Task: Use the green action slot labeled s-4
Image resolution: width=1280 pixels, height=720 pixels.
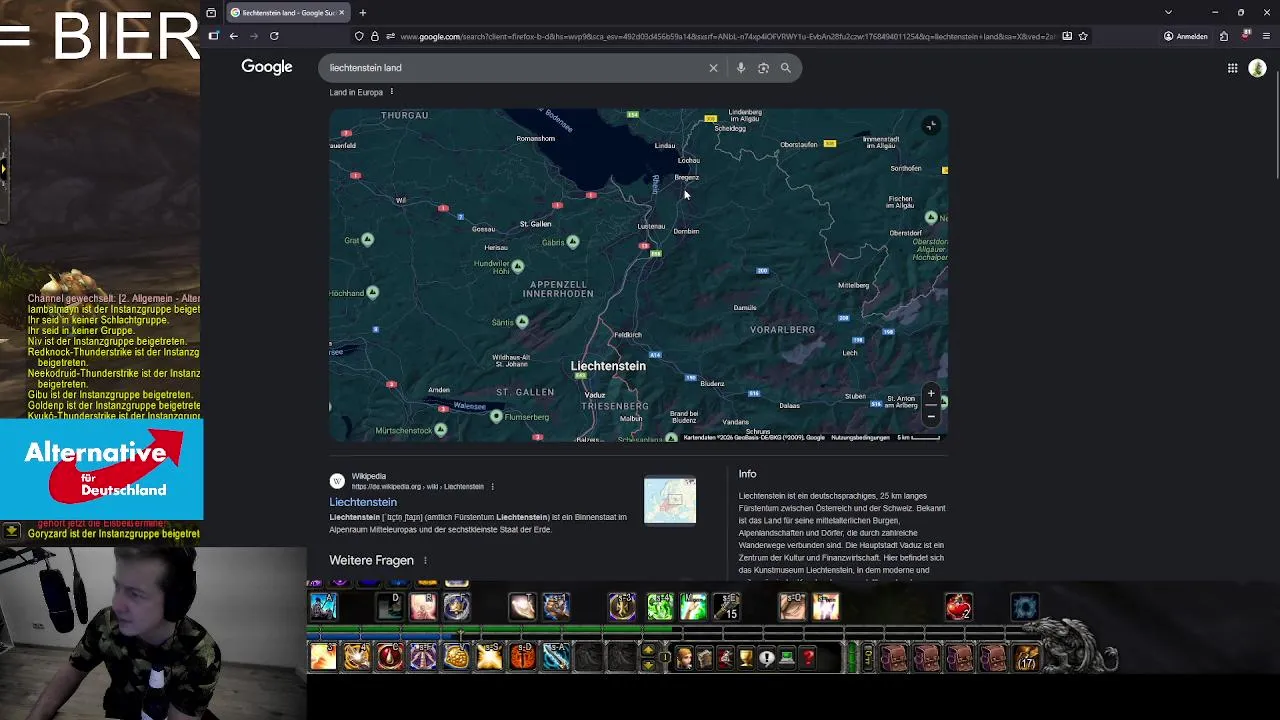Action: 660,606
